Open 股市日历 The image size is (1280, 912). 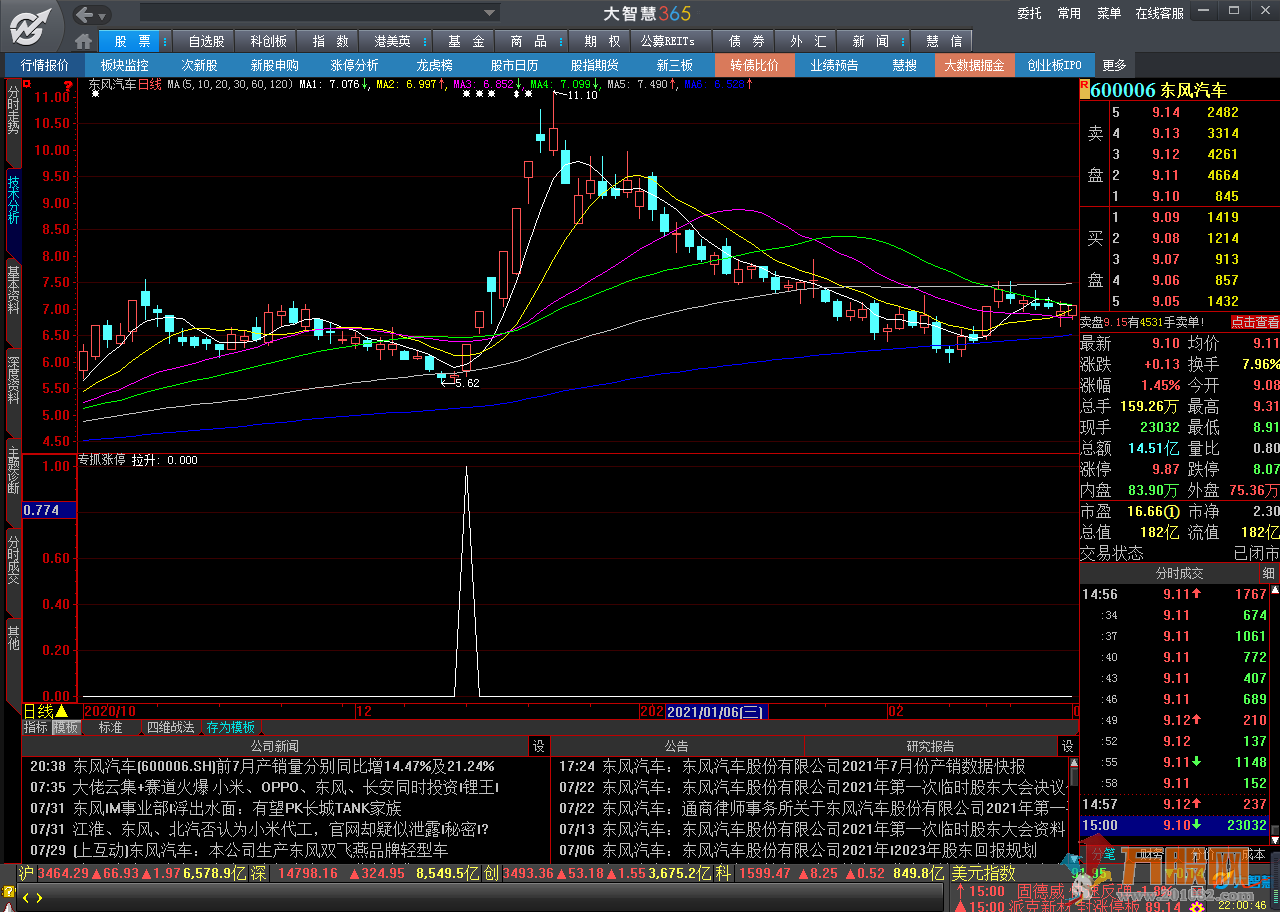click(x=514, y=65)
